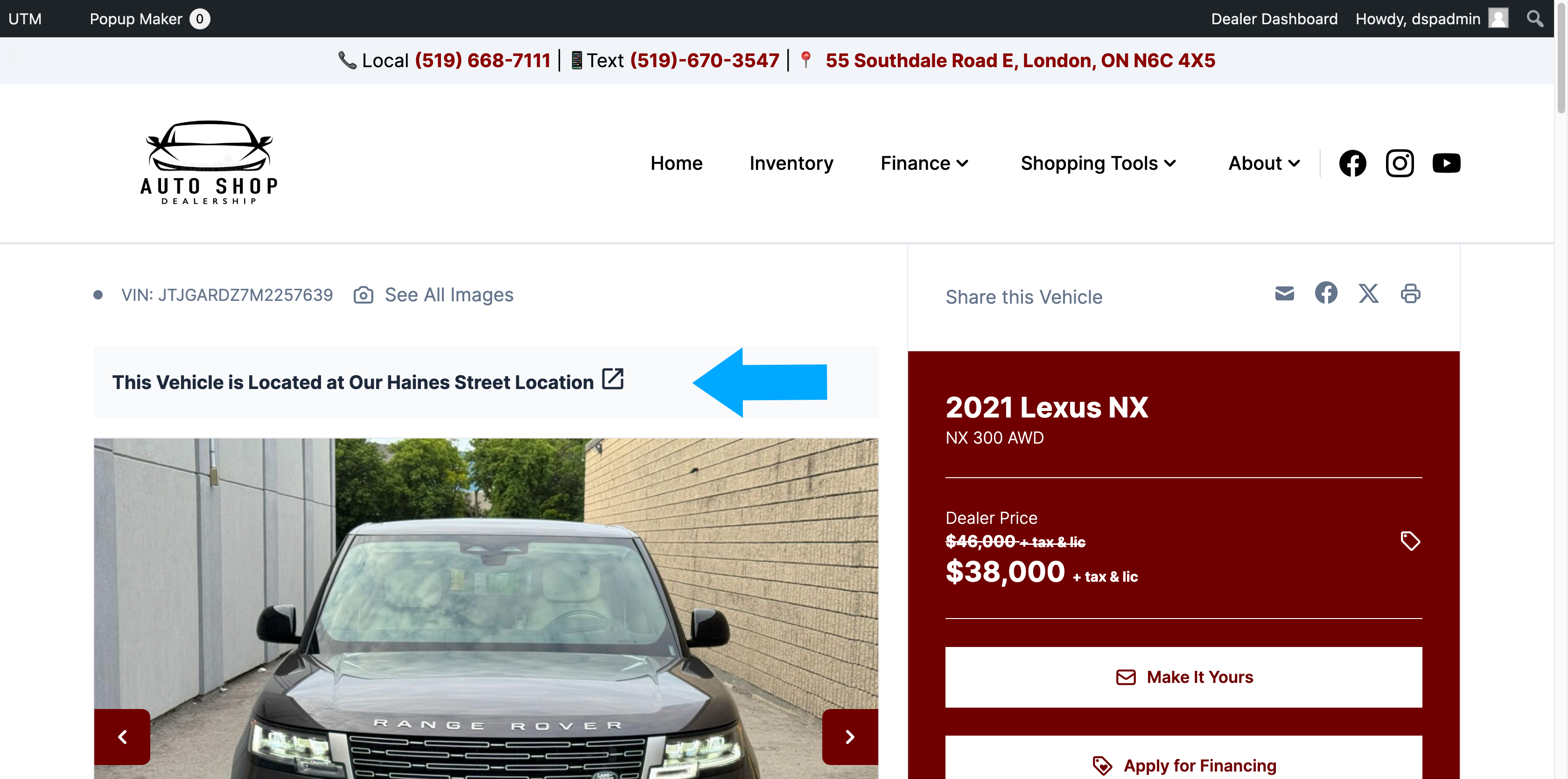
Task: Expand the Shopping Tools dropdown menu
Action: [1098, 163]
